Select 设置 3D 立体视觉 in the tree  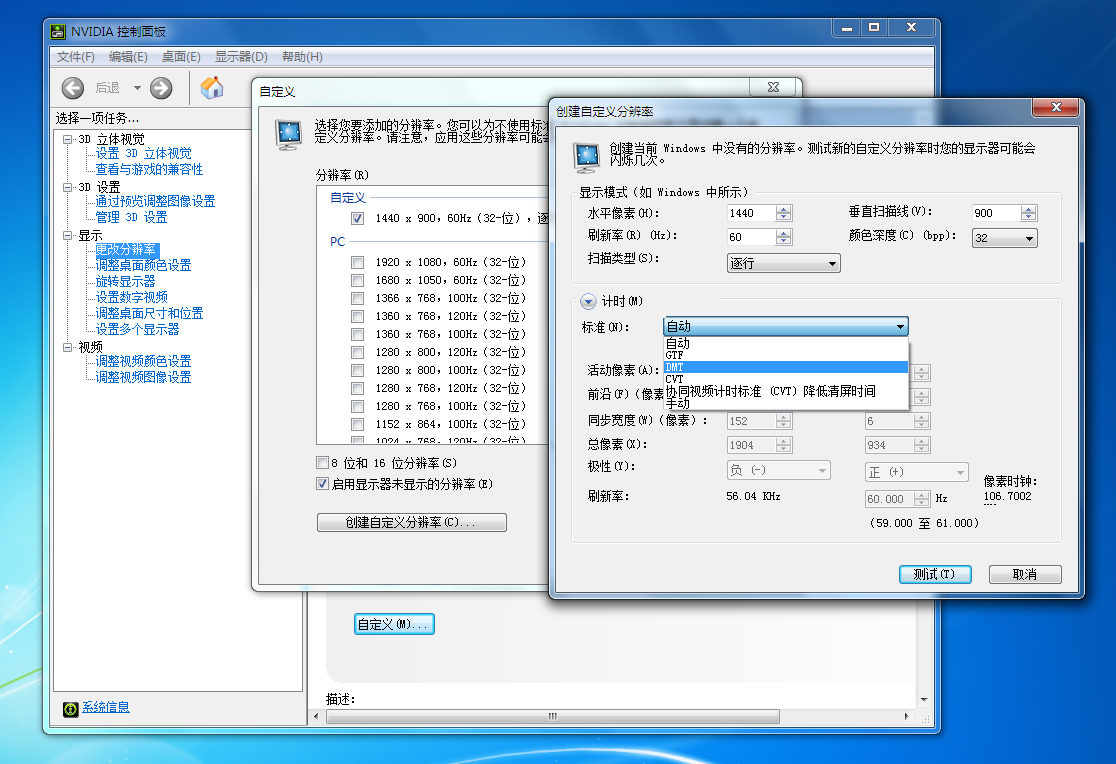coord(144,154)
